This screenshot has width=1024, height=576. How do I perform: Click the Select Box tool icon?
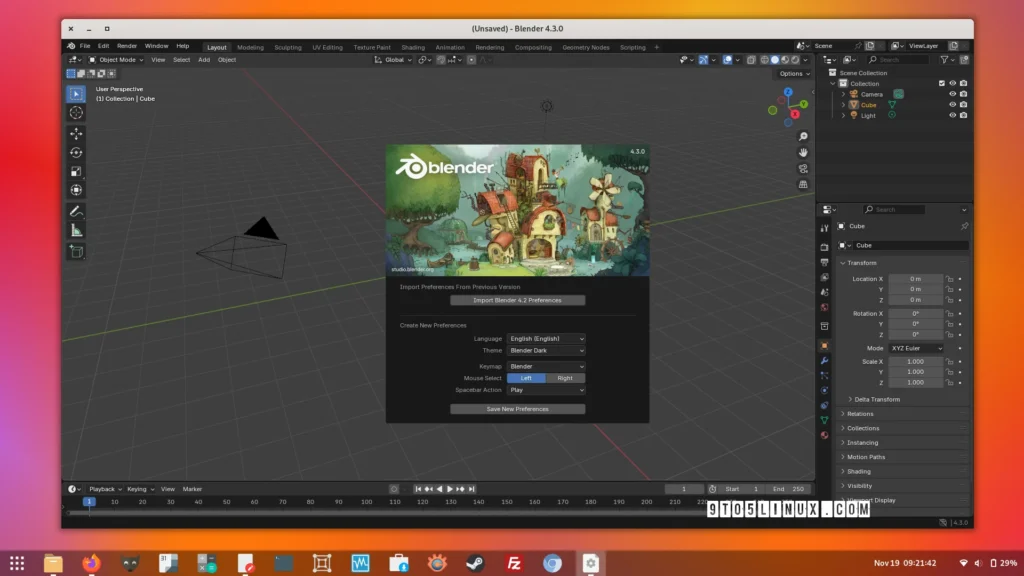(76, 94)
